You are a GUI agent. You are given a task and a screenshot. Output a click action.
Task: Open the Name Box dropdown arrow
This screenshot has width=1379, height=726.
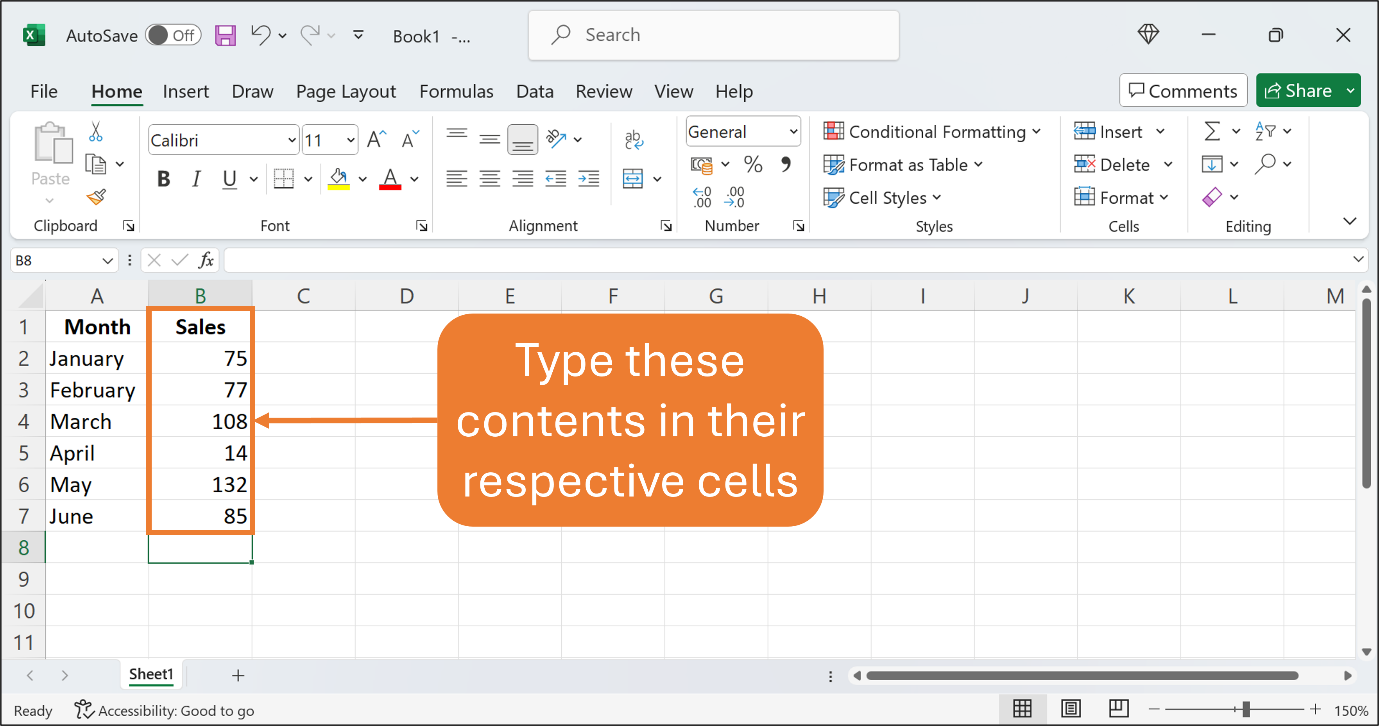[107, 260]
